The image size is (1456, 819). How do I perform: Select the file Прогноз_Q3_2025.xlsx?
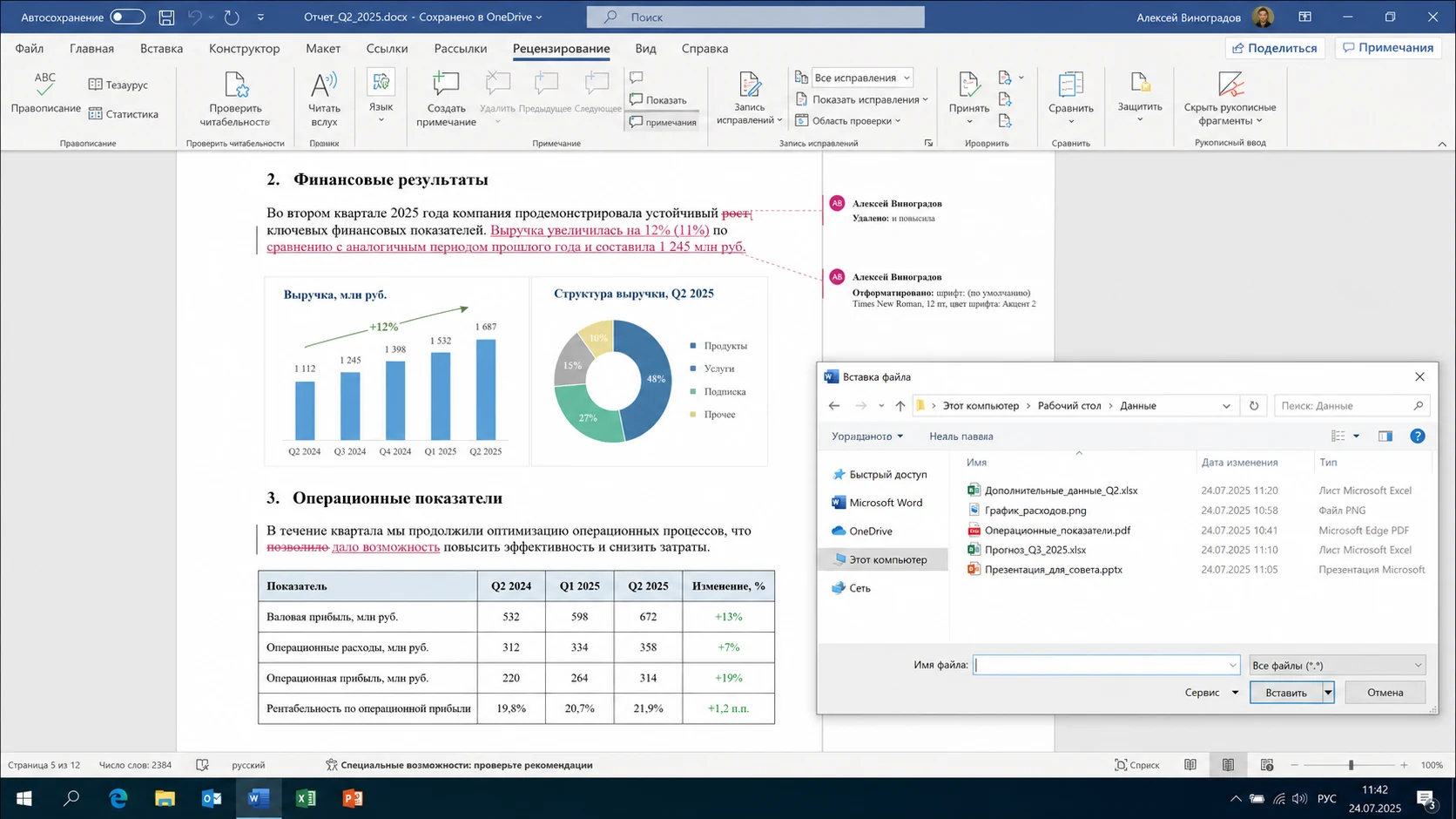coord(1035,550)
